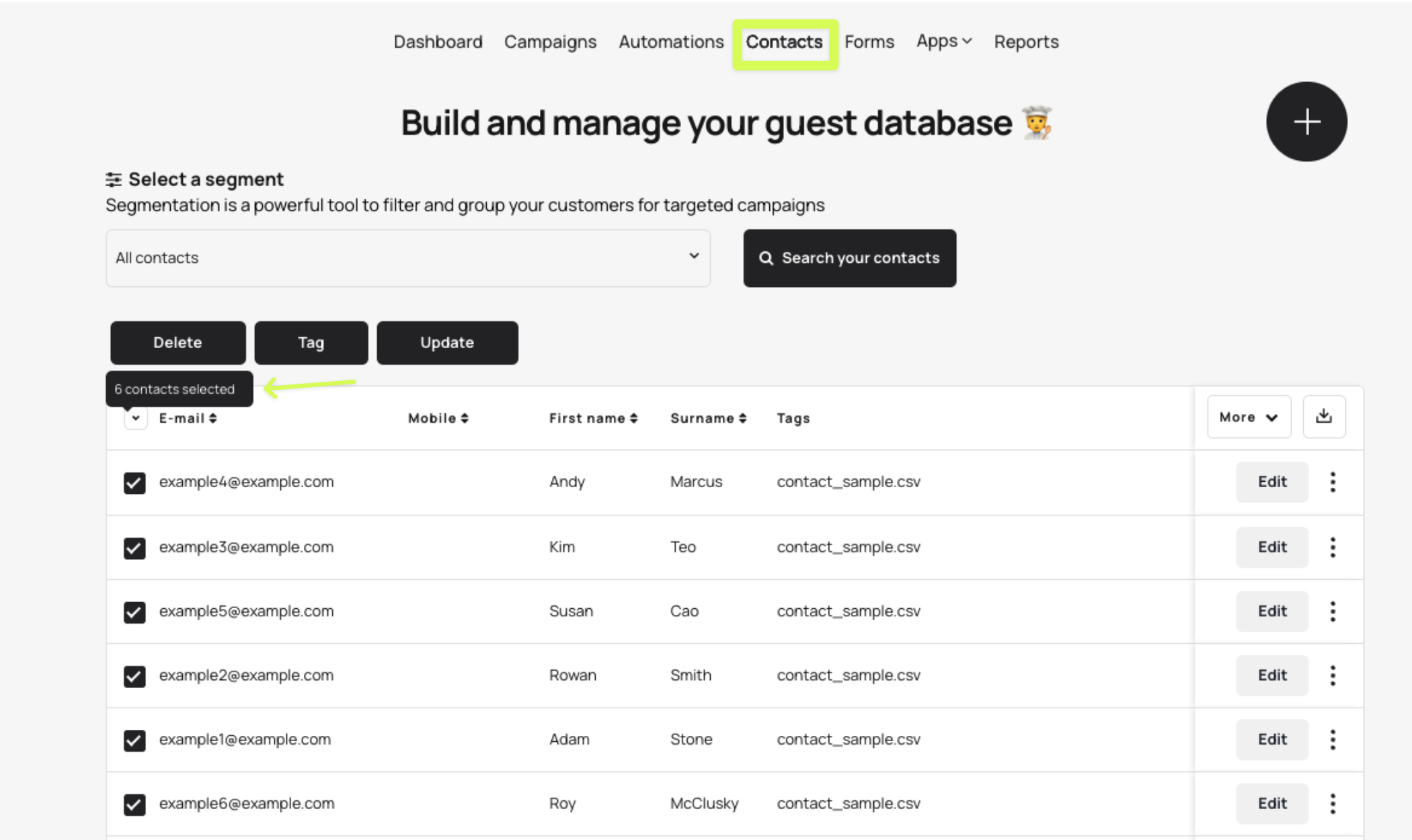This screenshot has height=840, width=1412.
Task: Open three-dot menu for Rowan Smith
Action: click(1333, 675)
